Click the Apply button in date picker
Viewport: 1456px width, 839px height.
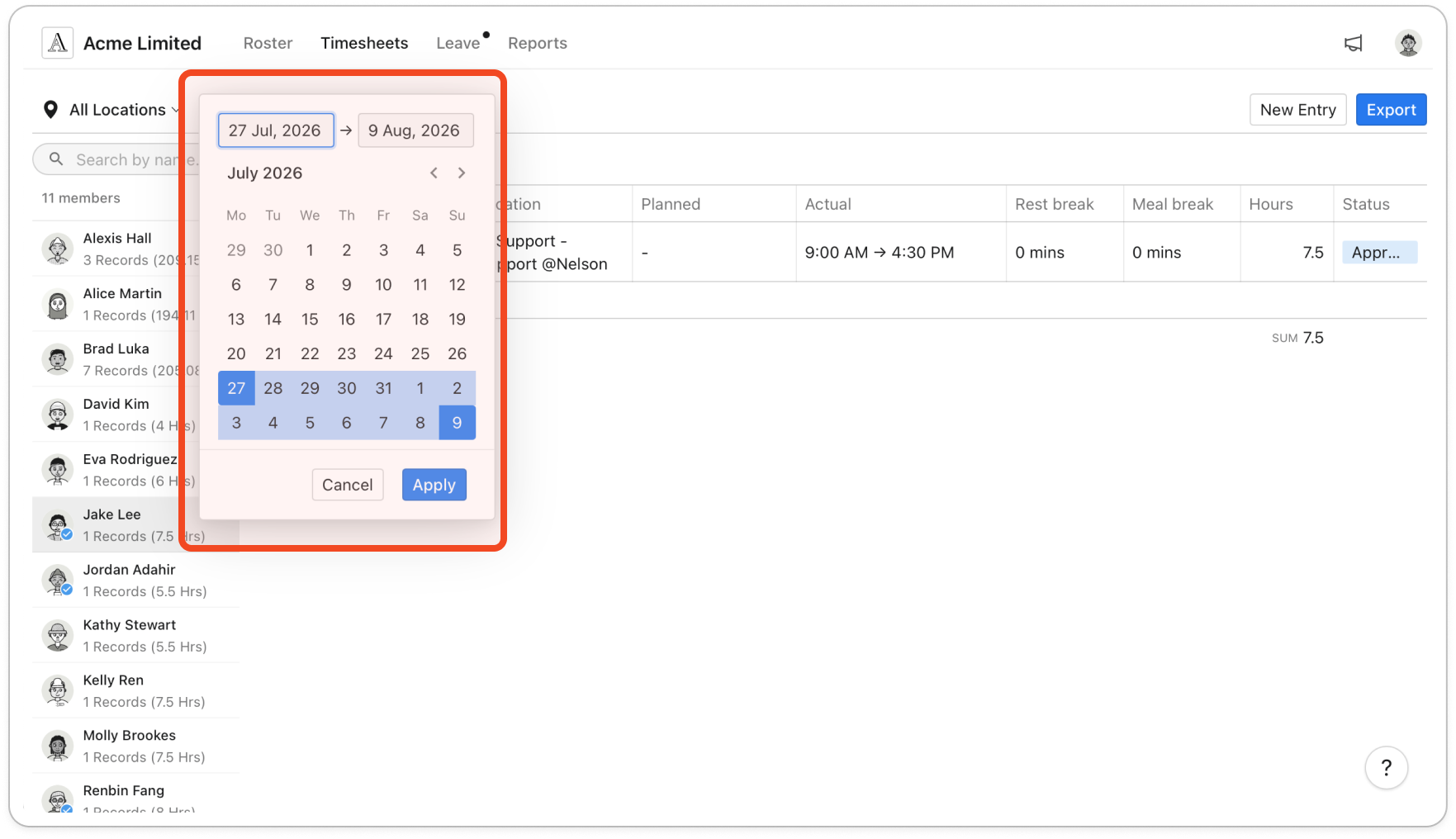click(434, 485)
